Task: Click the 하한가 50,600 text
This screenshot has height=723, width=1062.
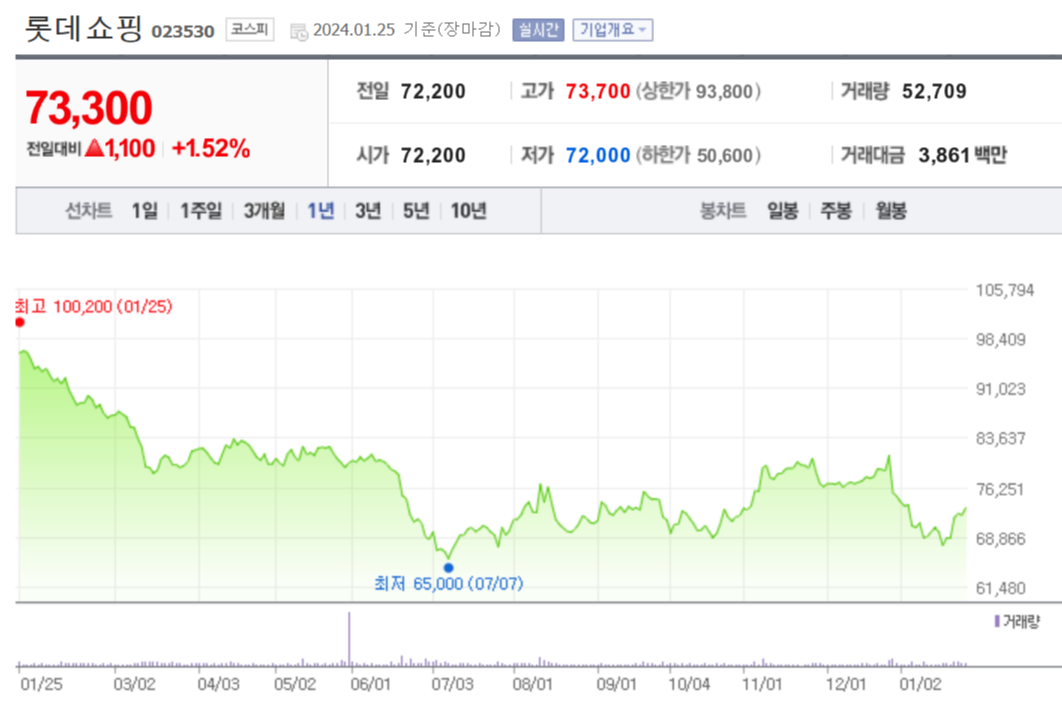Action: click(698, 156)
